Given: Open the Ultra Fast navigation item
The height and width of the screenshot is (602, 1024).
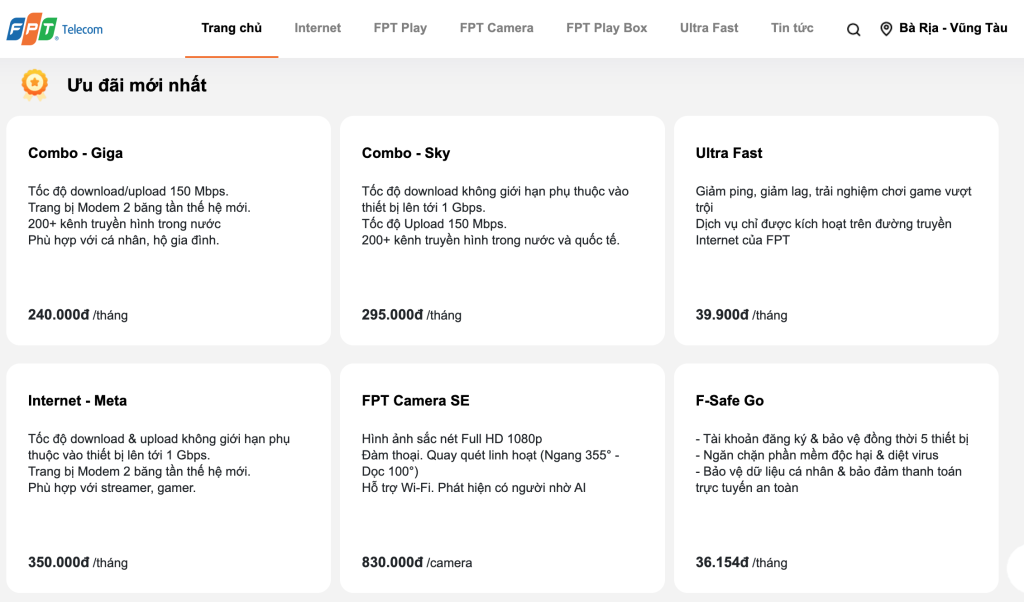Looking at the screenshot, I should (709, 28).
